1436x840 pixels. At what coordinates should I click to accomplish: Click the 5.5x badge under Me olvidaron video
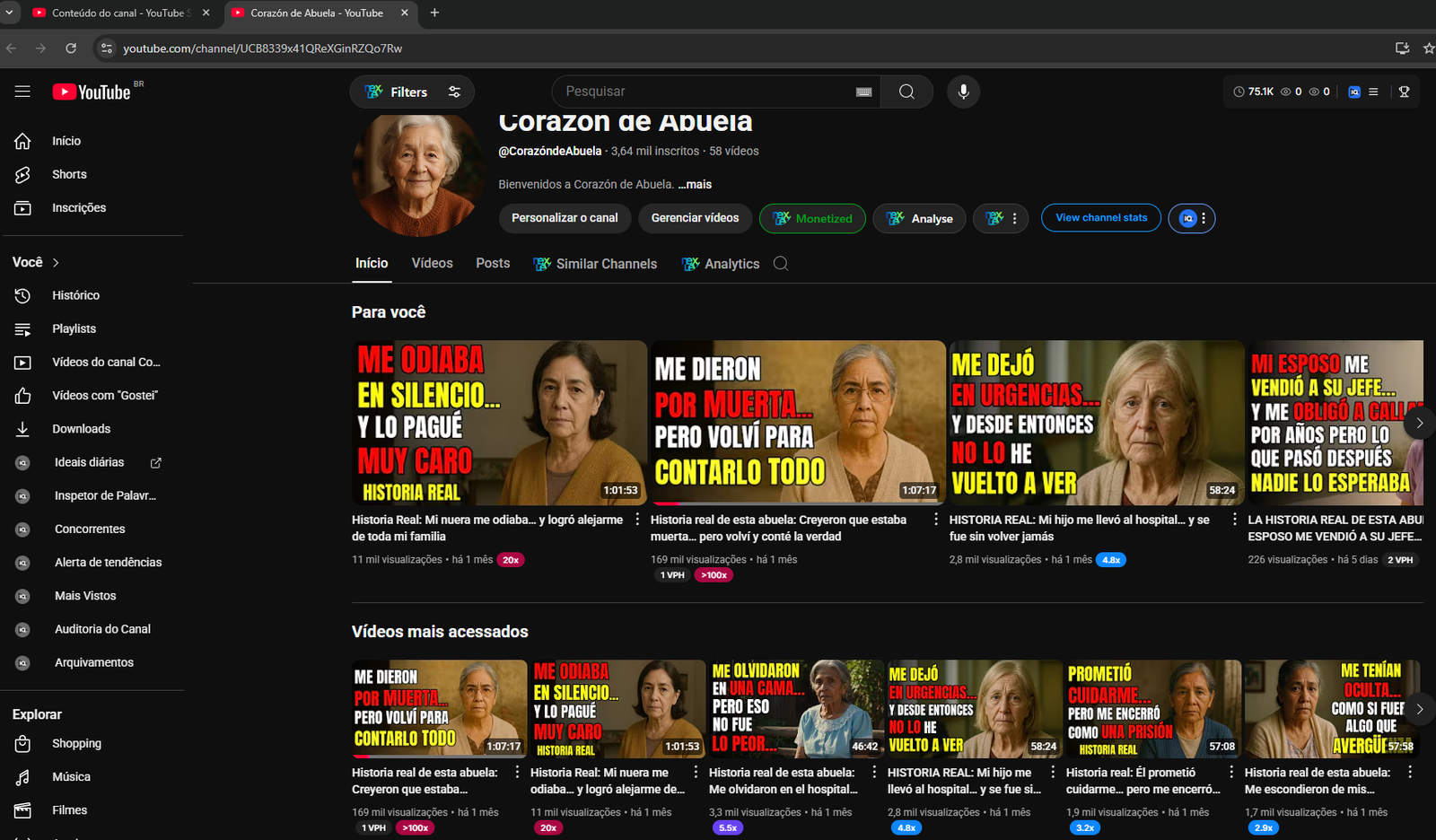click(x=728, y=827)
